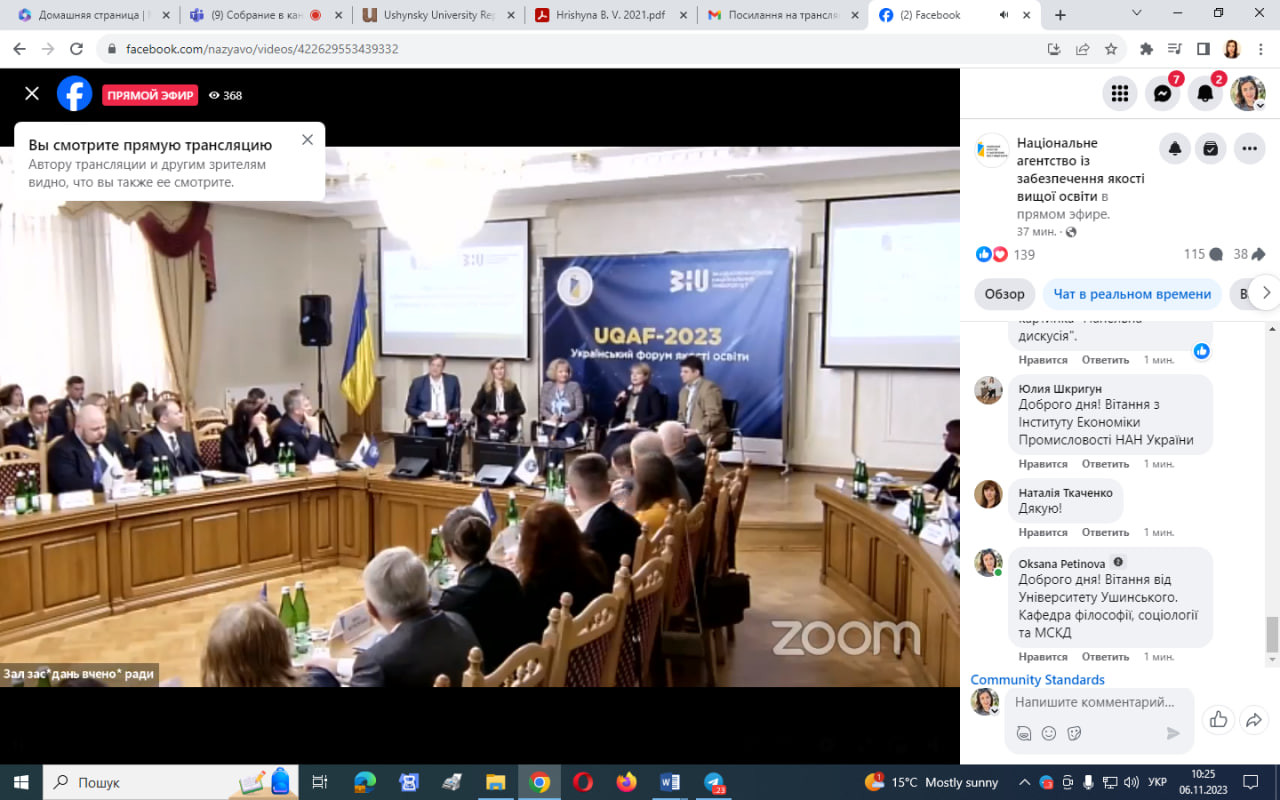
Task: Open the Windows Start menu
Action: [20, 782]
